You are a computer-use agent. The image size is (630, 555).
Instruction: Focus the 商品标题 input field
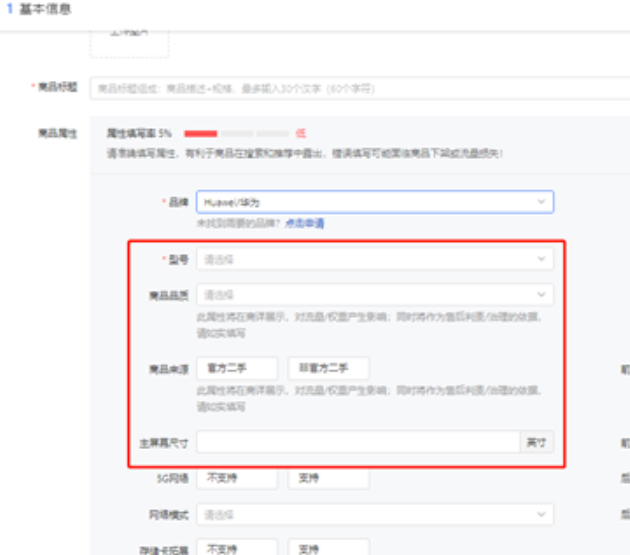[360, 88]
